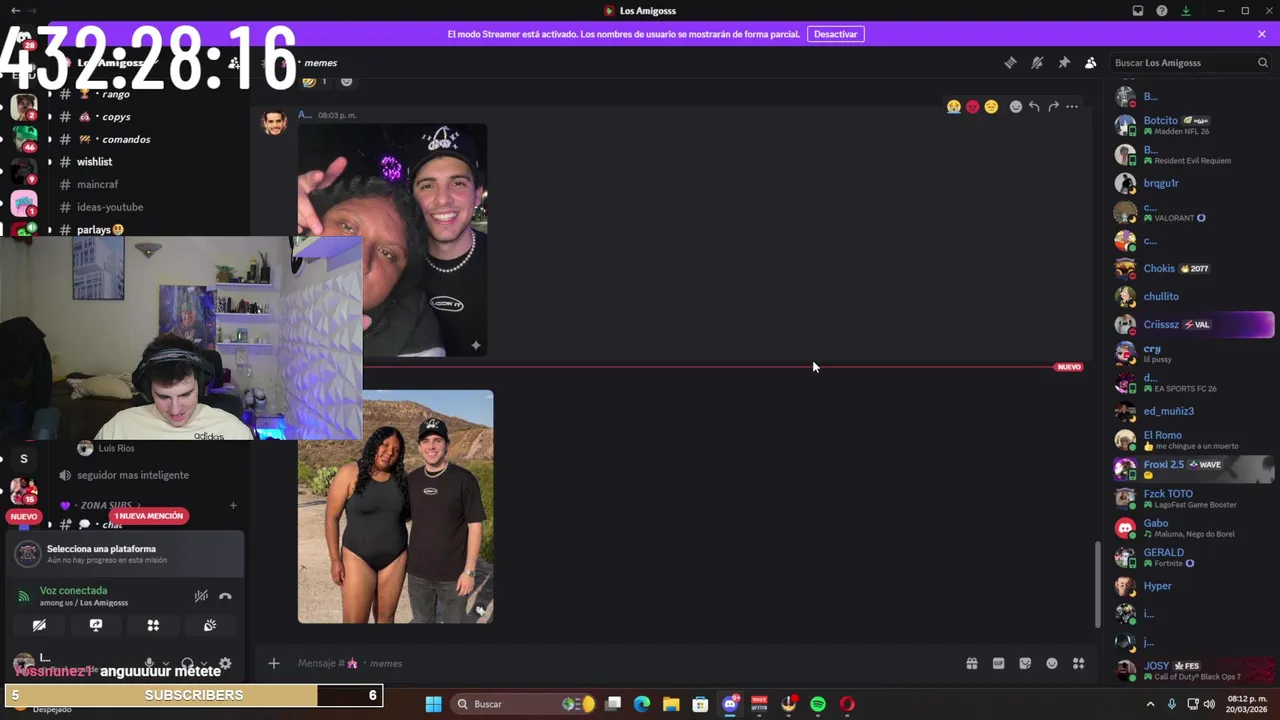
Task: Open the desert photo attachment
Action: pyautogui.click(x=395, y=507)
